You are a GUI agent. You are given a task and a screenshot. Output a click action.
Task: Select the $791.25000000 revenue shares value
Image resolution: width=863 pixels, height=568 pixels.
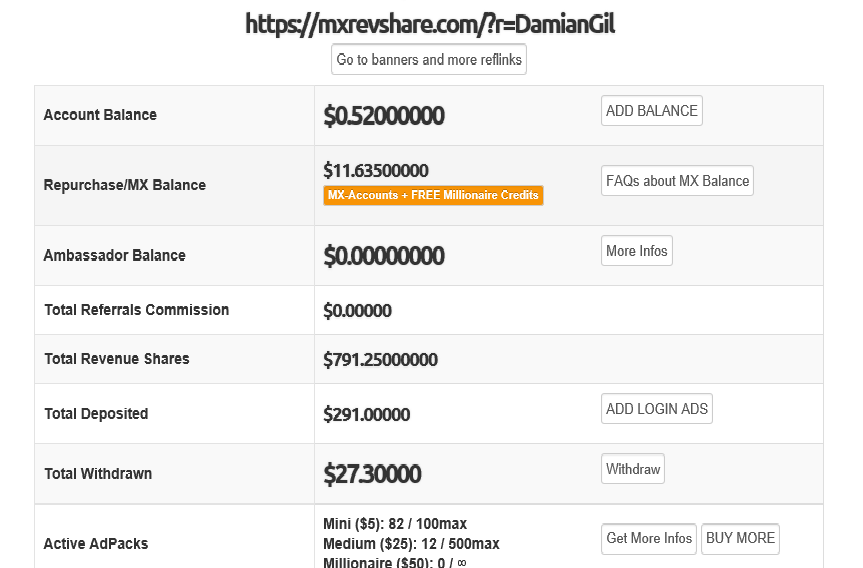click(x=380, y=360)
